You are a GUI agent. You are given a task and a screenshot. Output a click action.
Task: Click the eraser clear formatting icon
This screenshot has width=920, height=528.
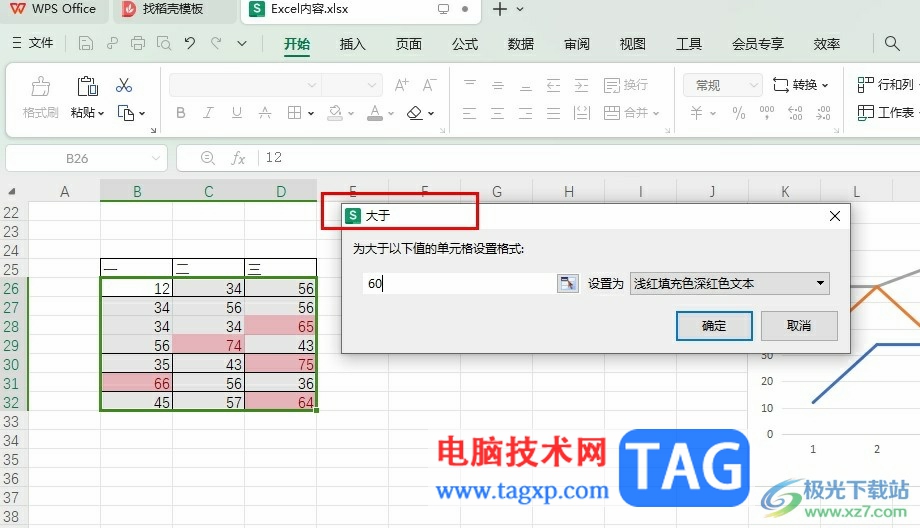tap(415, 113)
